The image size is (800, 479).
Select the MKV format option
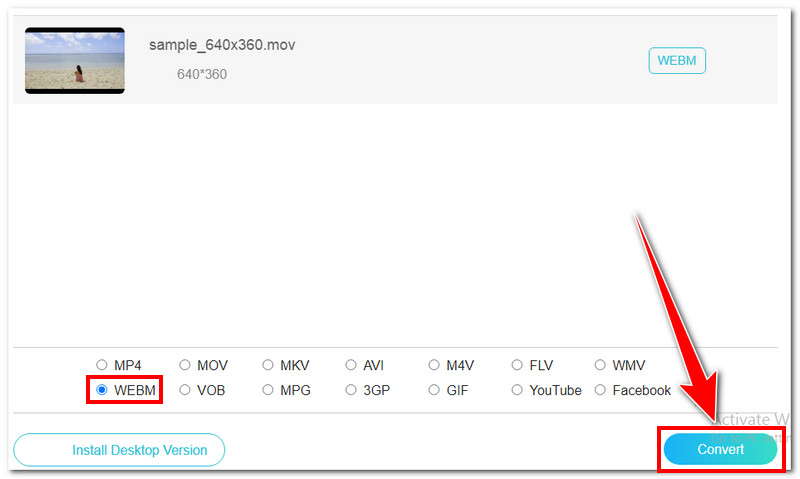click(268, 365)
